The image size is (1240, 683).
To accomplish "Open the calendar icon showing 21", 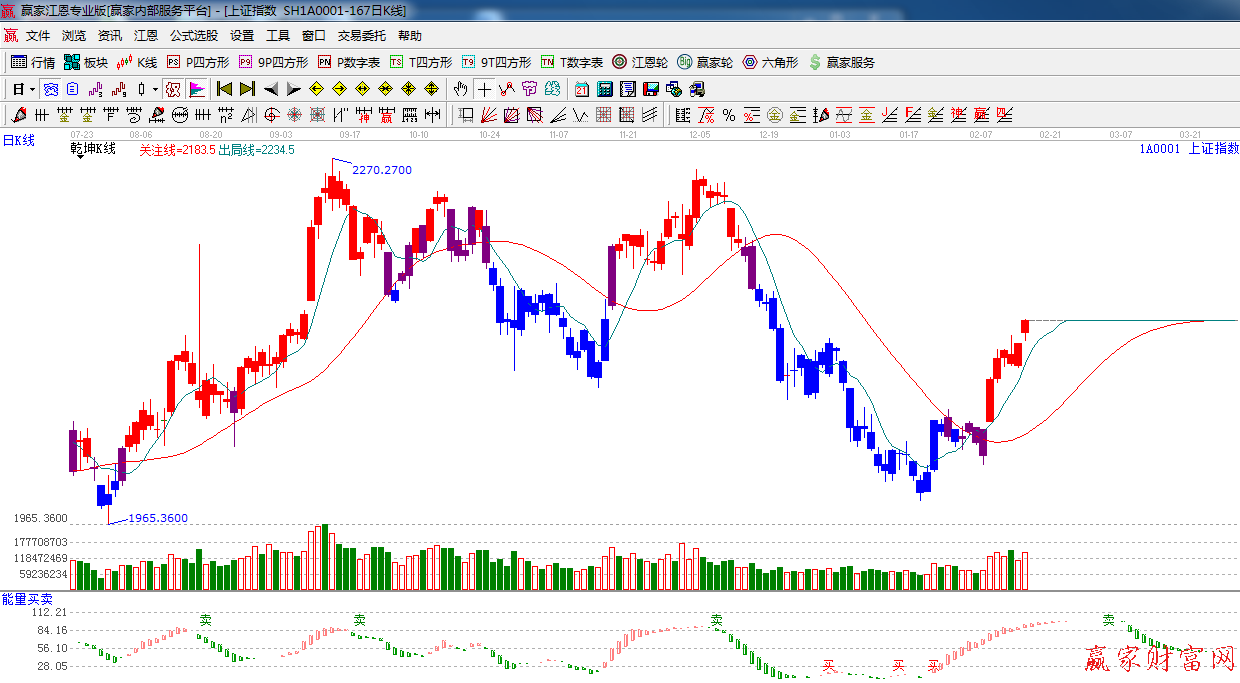I will pyautogui.click(x=581, y=89).
